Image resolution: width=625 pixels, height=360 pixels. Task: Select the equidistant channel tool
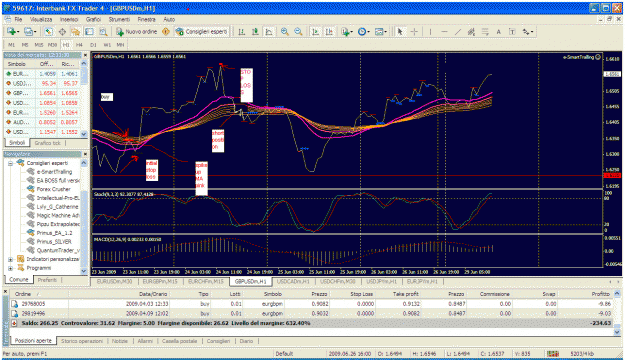coord(472,31)
